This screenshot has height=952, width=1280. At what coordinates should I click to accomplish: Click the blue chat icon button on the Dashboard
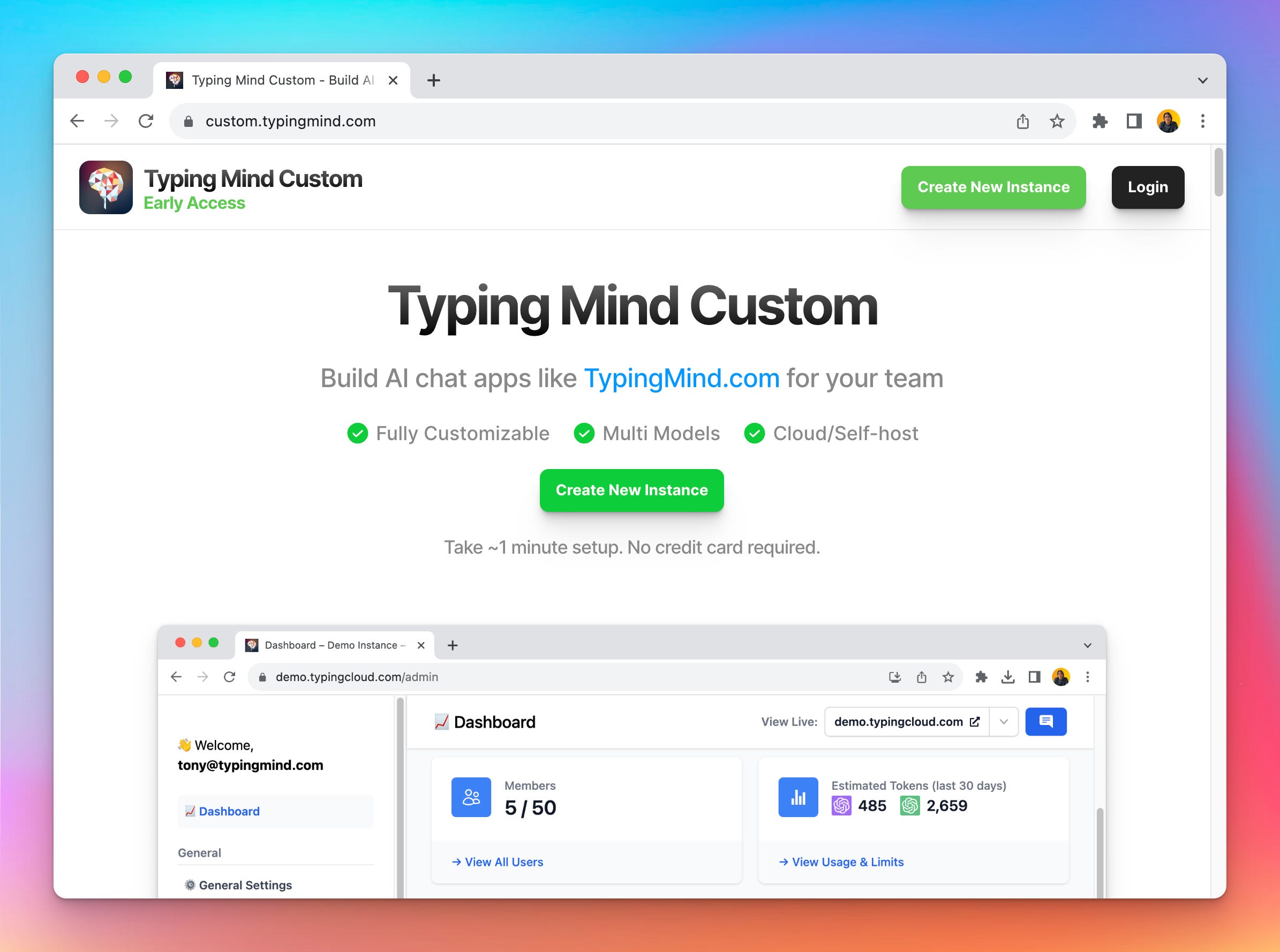(x=1046, y=721)
